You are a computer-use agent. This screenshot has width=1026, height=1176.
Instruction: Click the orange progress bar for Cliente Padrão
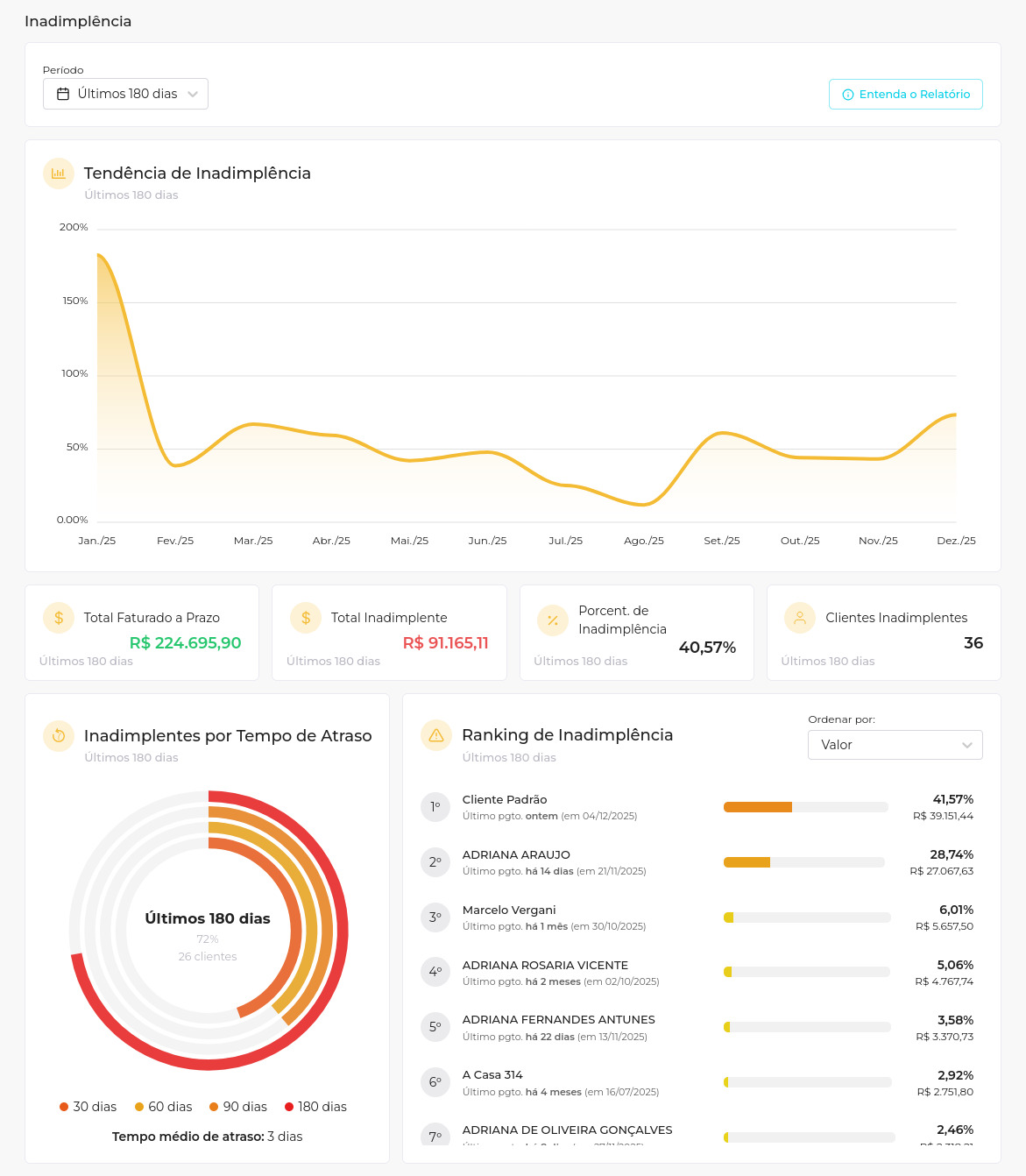[757, 807]
